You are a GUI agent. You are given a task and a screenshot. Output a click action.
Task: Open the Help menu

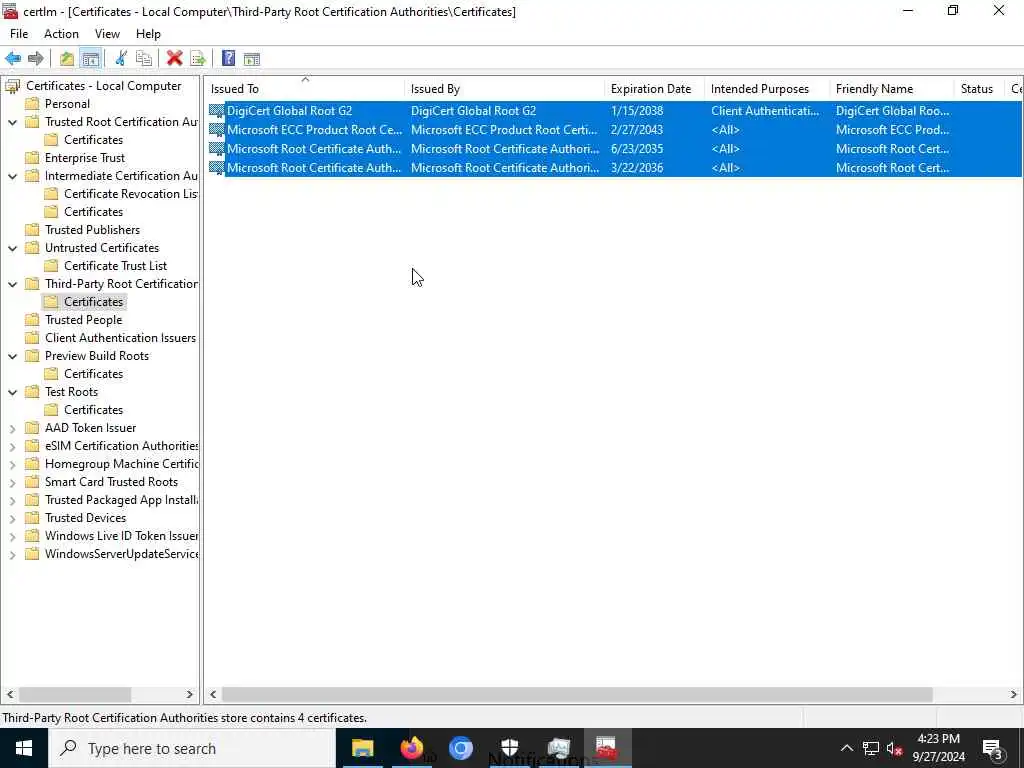tap(148, 34)
